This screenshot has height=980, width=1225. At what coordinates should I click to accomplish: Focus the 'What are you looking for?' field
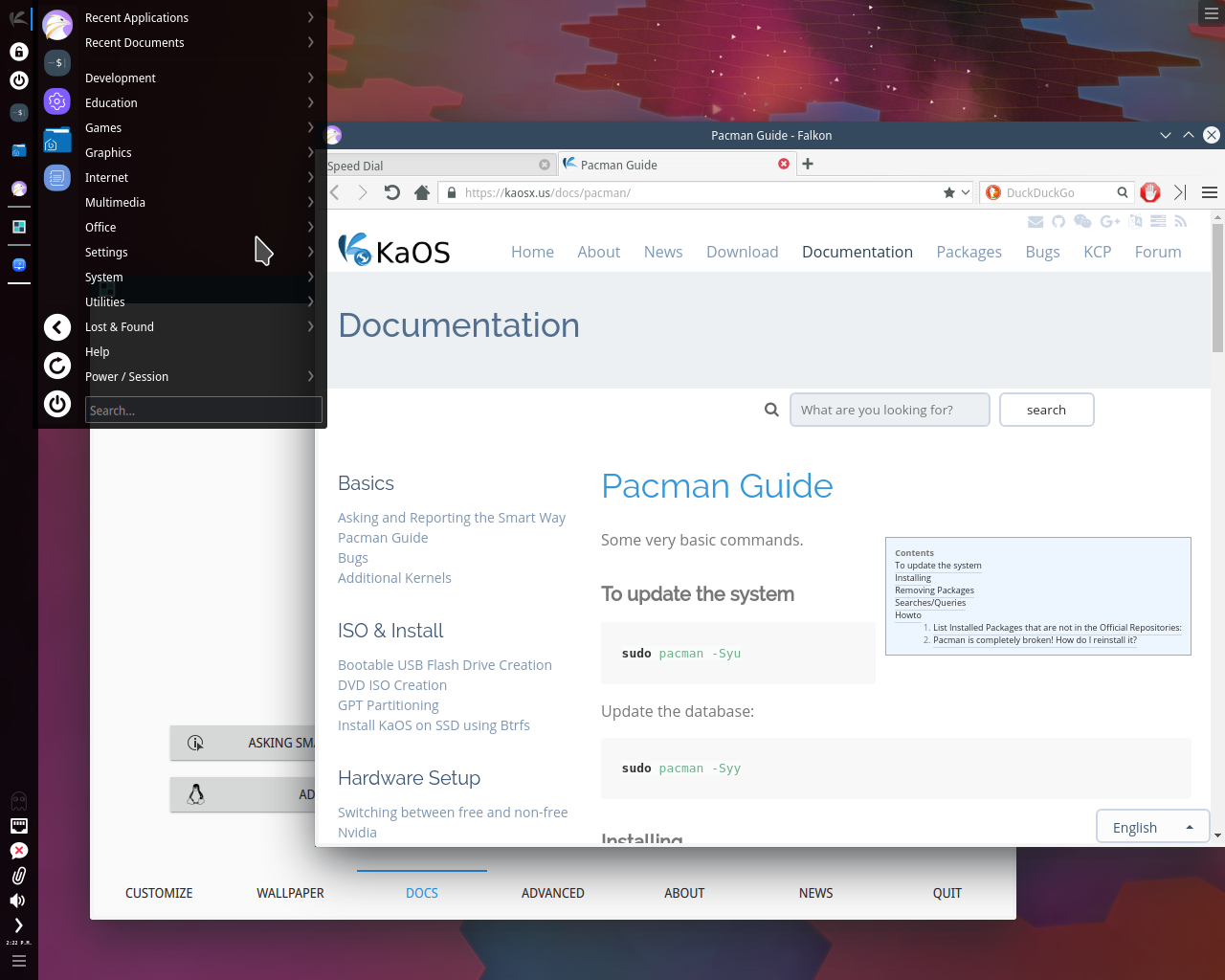tap(889, 410)
